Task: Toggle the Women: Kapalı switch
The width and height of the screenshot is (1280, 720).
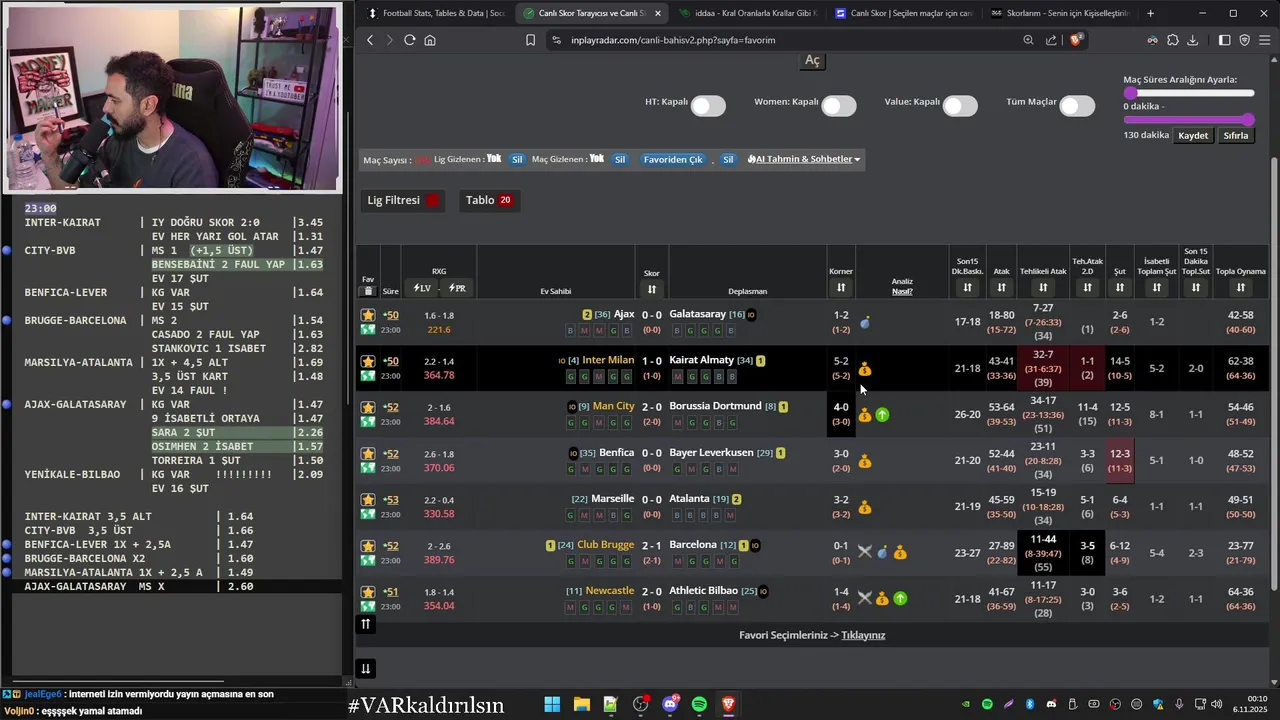Action: [x=839, y=106]
